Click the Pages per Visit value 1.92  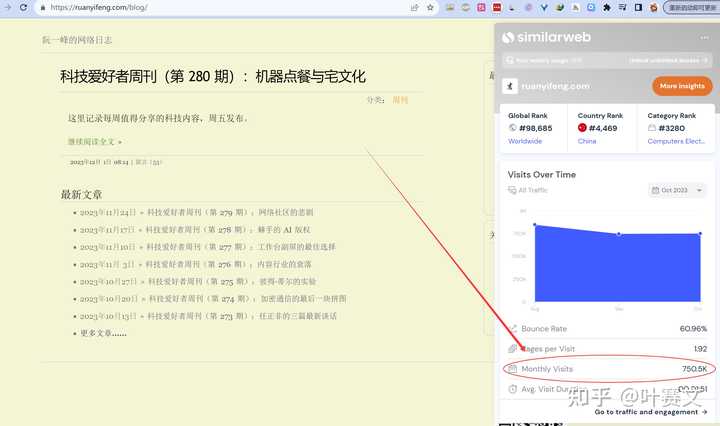pyautogui.click(x=700, y=349)
